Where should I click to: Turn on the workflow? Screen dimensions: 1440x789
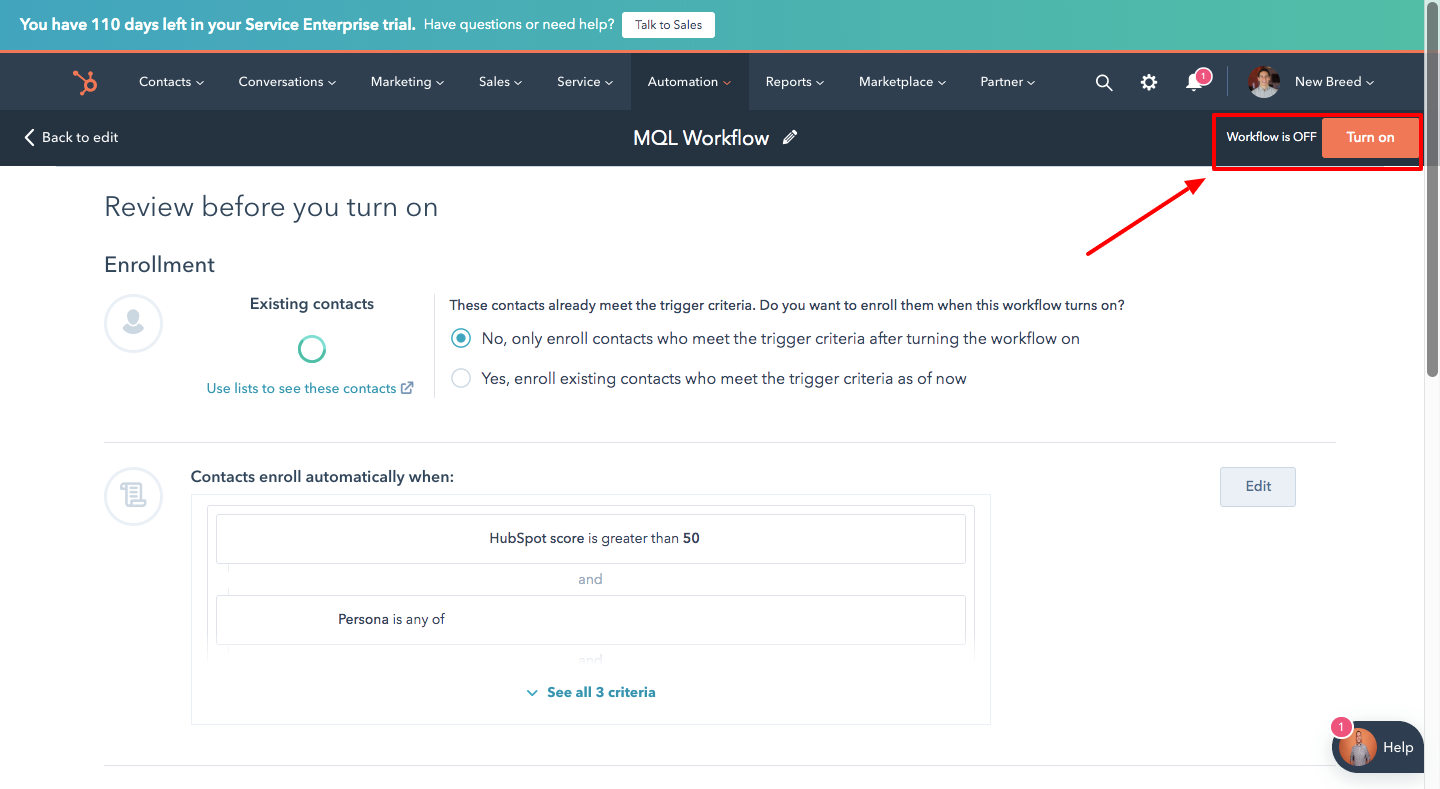click(1370, 138)
